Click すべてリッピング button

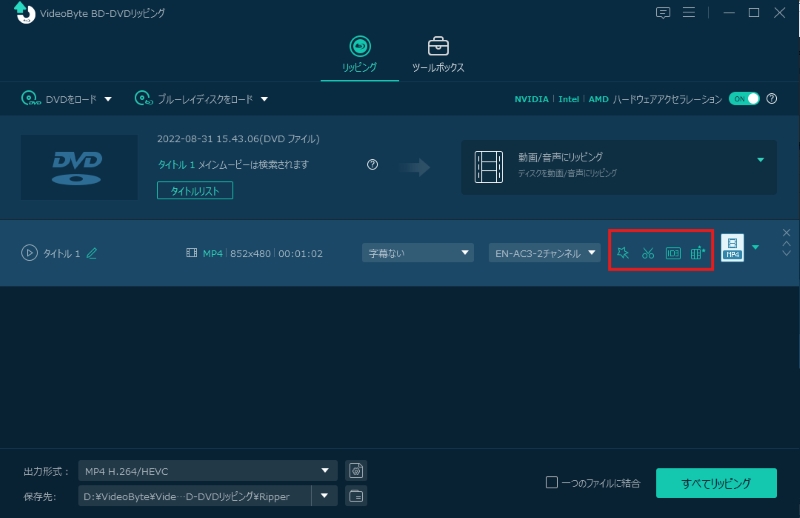click(716, 483)
